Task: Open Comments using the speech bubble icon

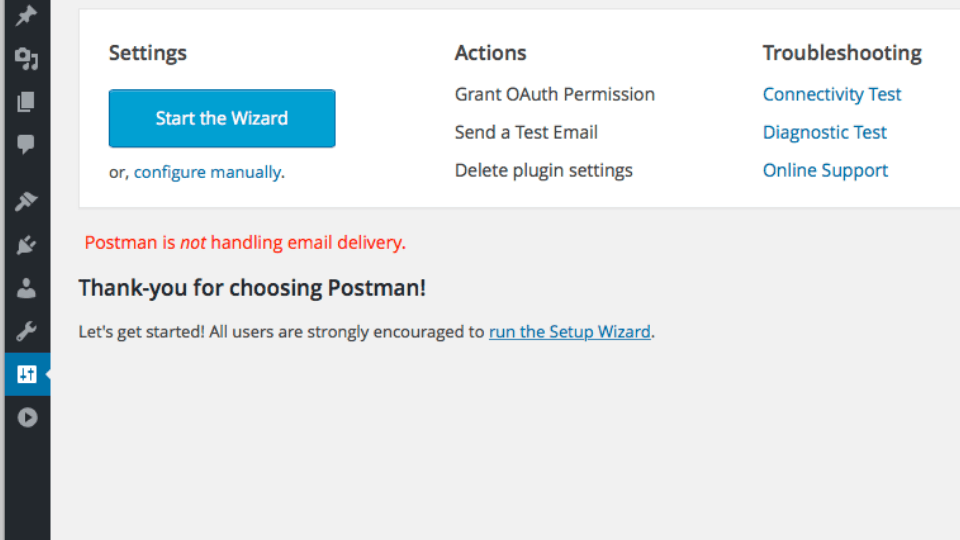Action: pos(26,144)
